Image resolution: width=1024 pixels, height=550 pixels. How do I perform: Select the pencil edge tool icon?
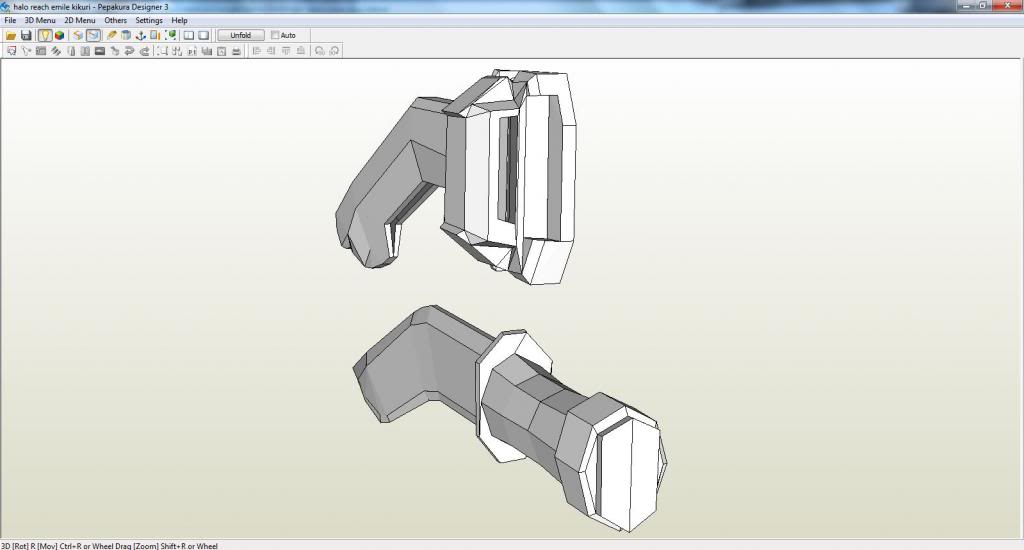click(111, 35)
